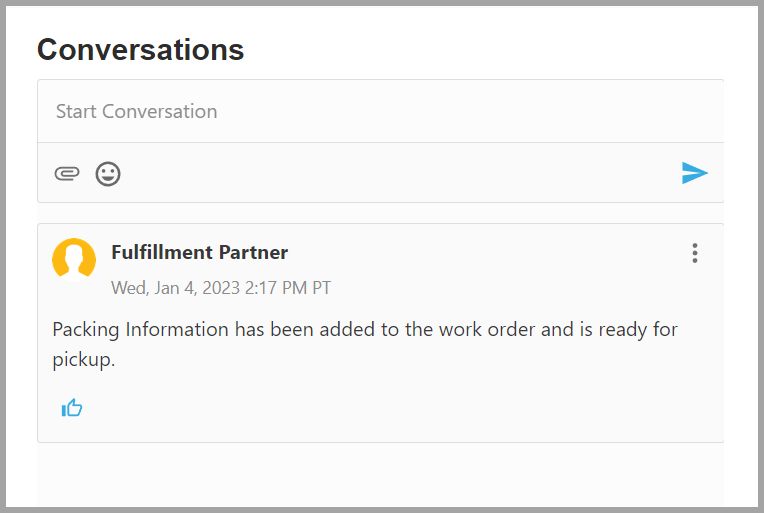Select the Fulfillment Partner sender name
764x513 pixels.
click(x=199, y=252)
